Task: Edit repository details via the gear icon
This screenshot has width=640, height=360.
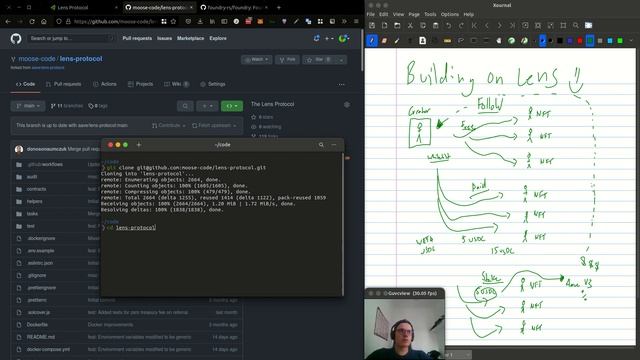Action: [347, 104]
